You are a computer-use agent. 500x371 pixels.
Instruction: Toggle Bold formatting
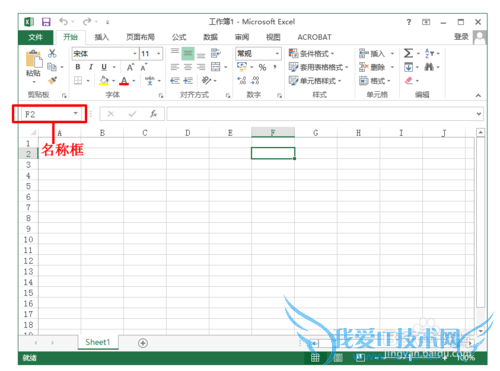point(78,67)
